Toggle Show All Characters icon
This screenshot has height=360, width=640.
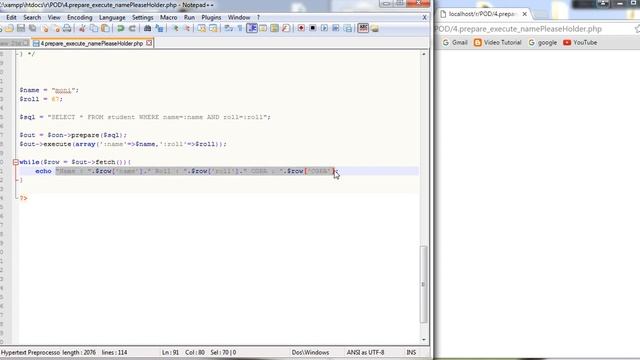240,28
